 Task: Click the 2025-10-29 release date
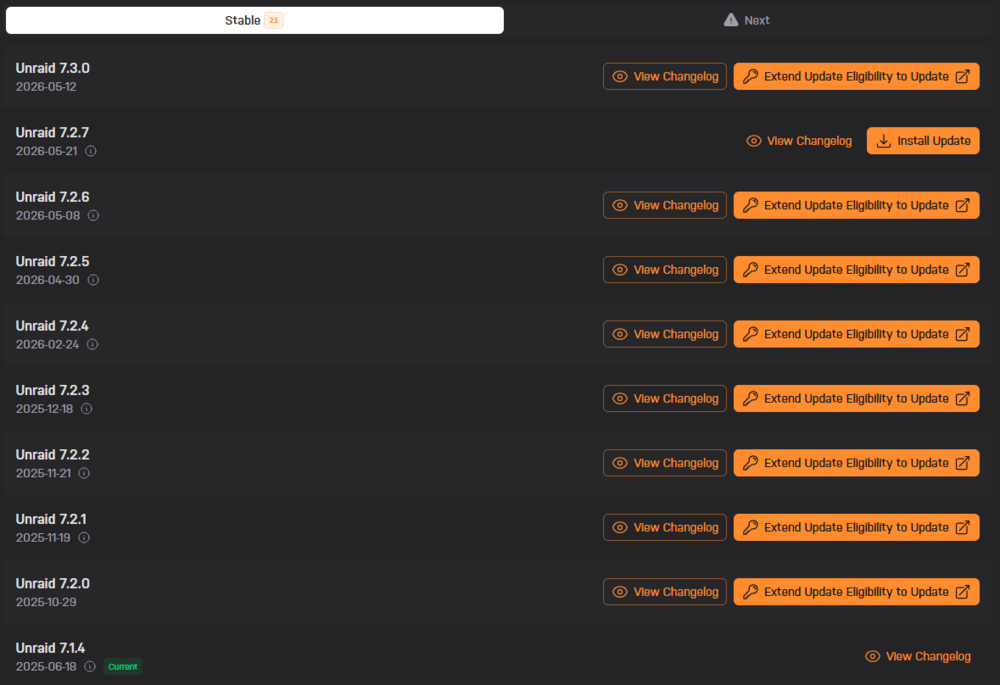(x=46, y=602)
